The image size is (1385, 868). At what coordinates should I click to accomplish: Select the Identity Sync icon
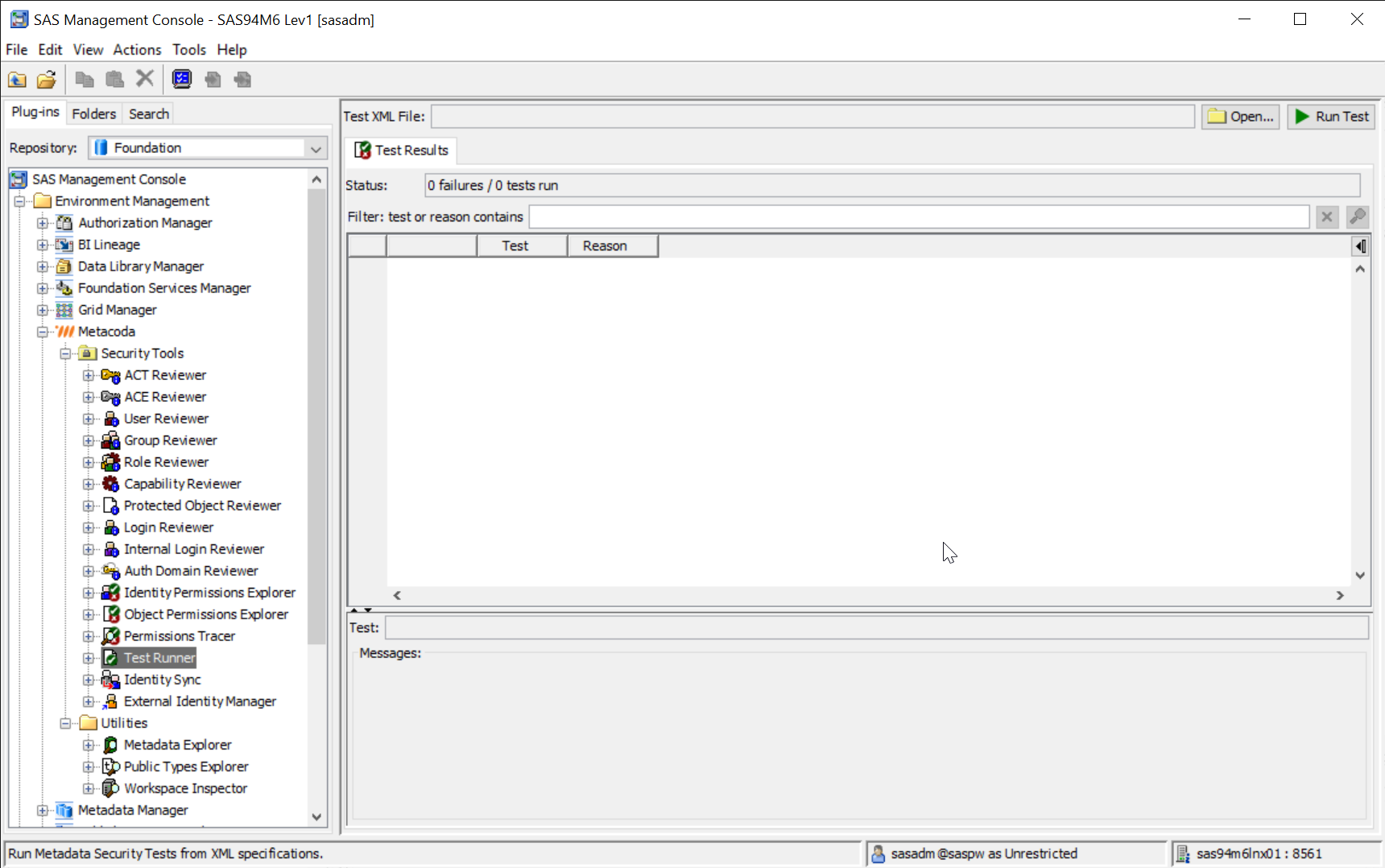pyautogui.click(x=110, y=680)
